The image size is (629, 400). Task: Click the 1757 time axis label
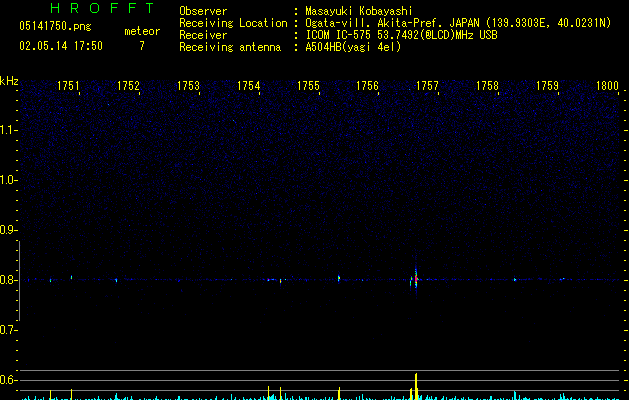coord(427,86)
